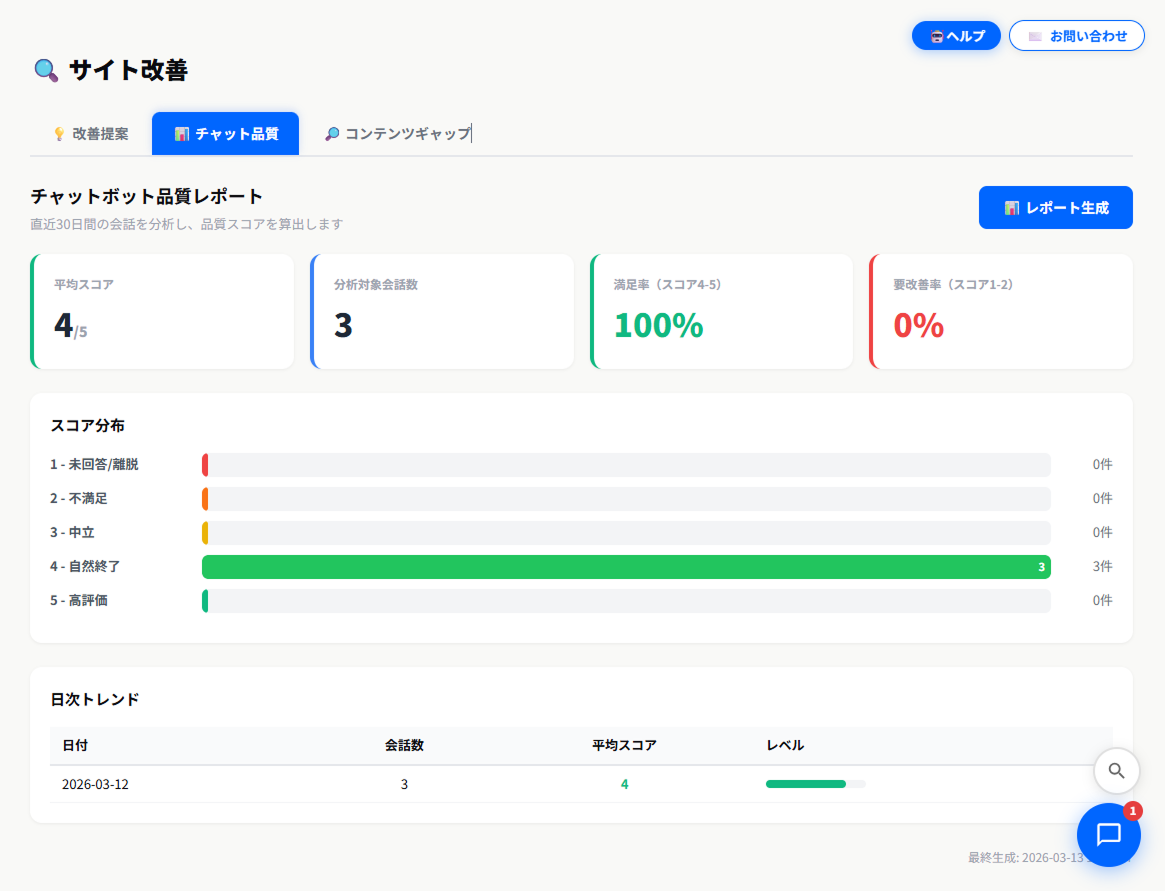Select the 満足率 100% card

[721, 312]
